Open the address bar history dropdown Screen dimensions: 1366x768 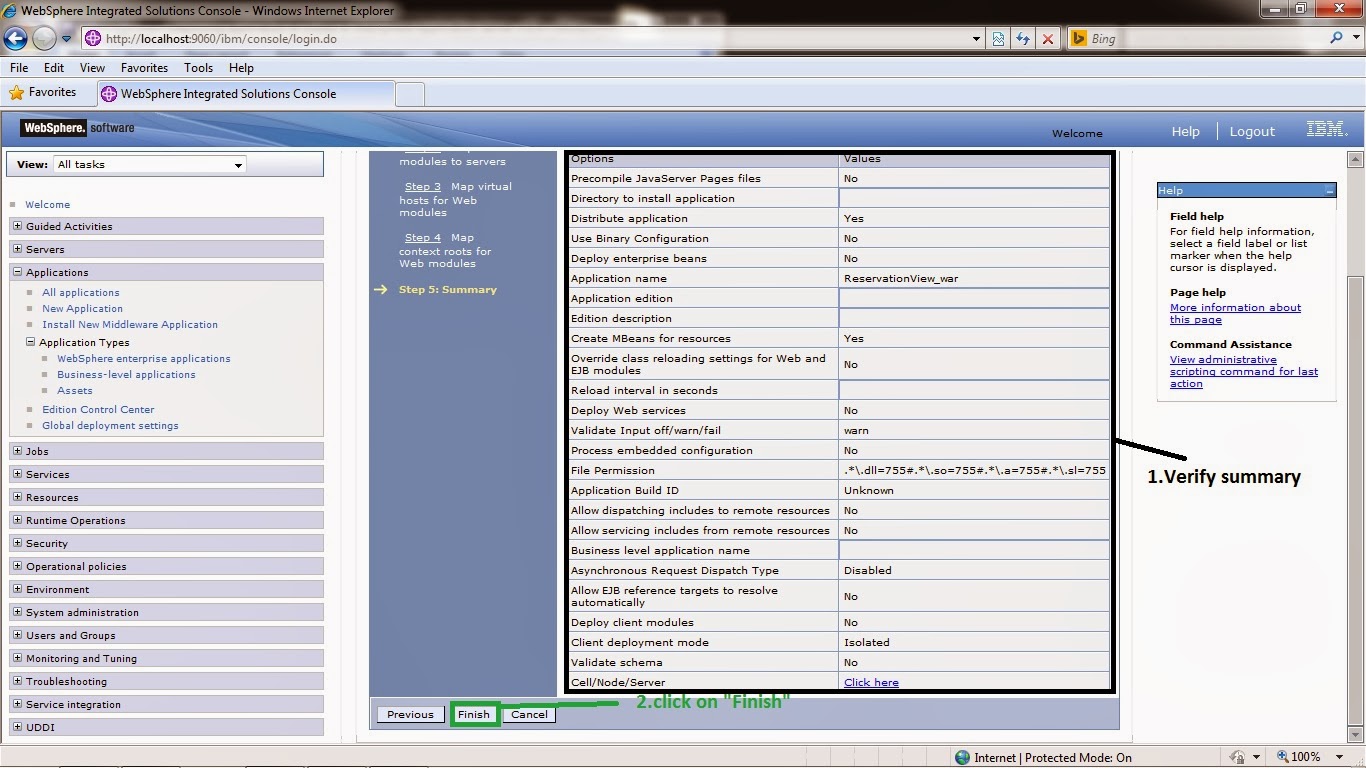(x=975, y=38)
